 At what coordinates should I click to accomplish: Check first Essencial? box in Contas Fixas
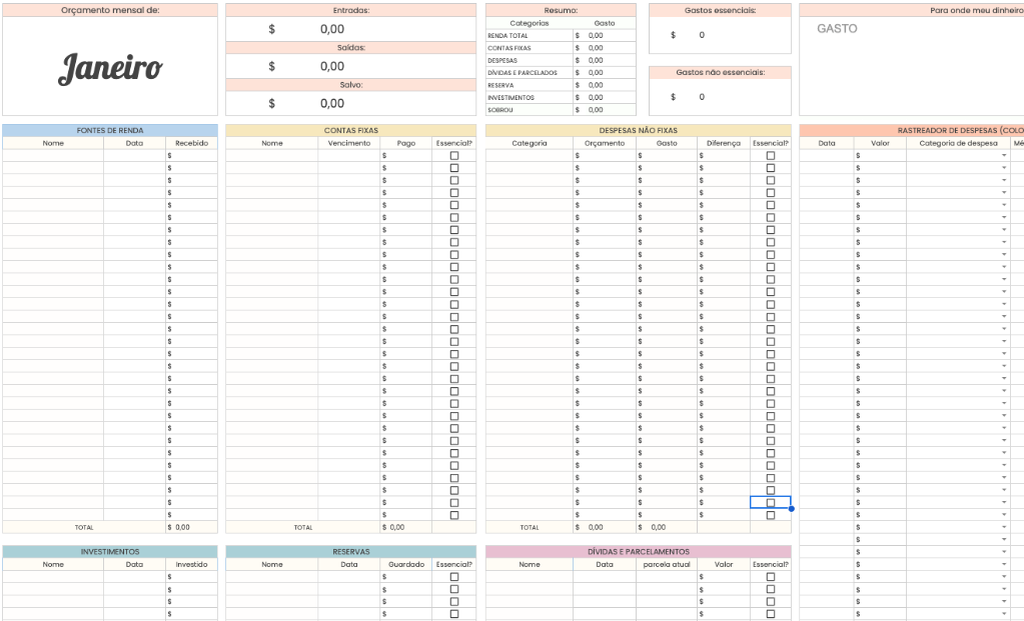pos(454,156)
